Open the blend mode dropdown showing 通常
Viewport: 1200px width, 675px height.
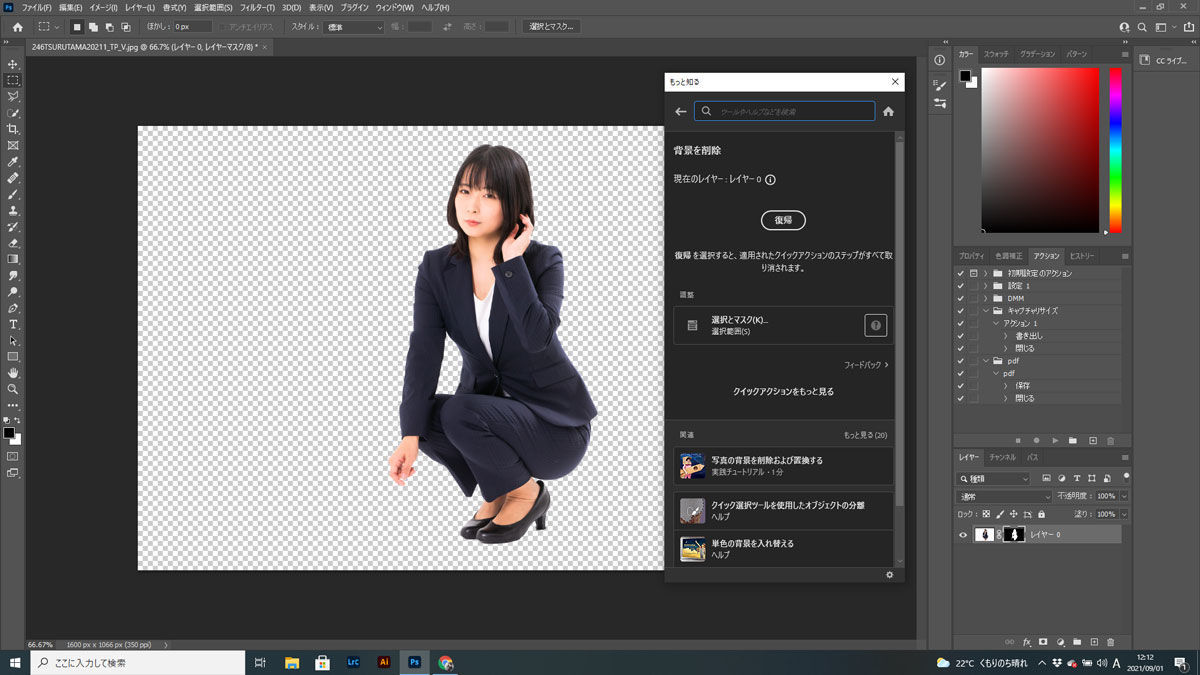(x=1000, y=495)
